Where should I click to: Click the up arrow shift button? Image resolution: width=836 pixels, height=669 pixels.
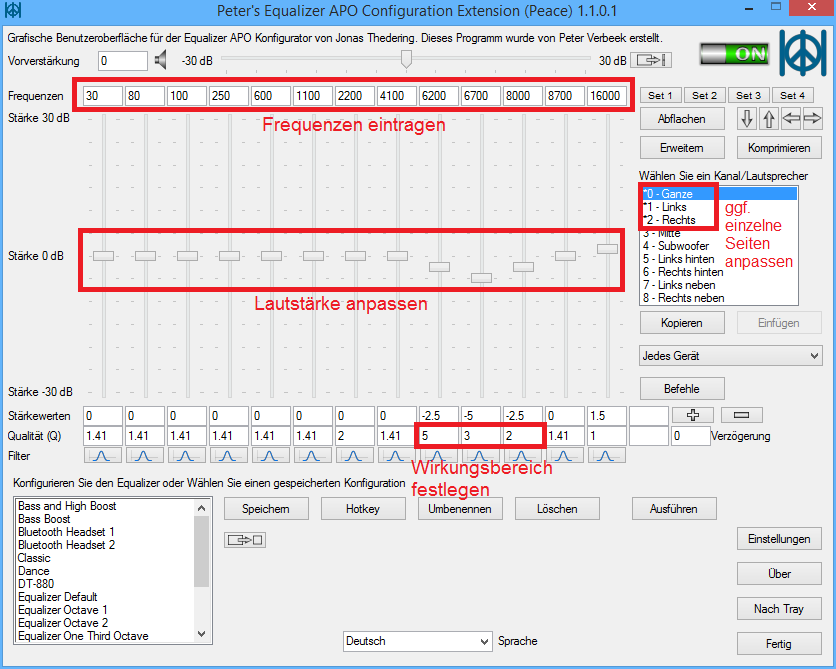[x=768, y=118]
